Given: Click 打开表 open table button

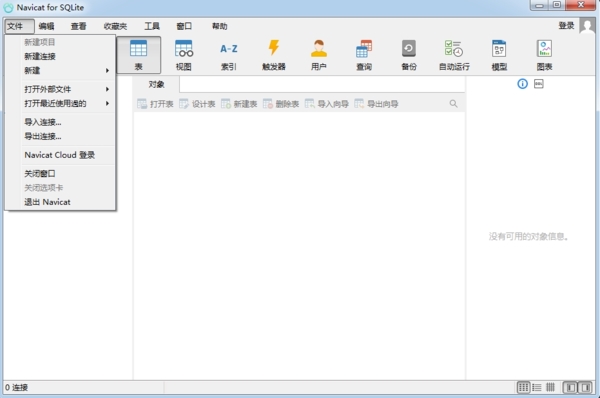Looking at the screenshot, I should pos(155,104).
